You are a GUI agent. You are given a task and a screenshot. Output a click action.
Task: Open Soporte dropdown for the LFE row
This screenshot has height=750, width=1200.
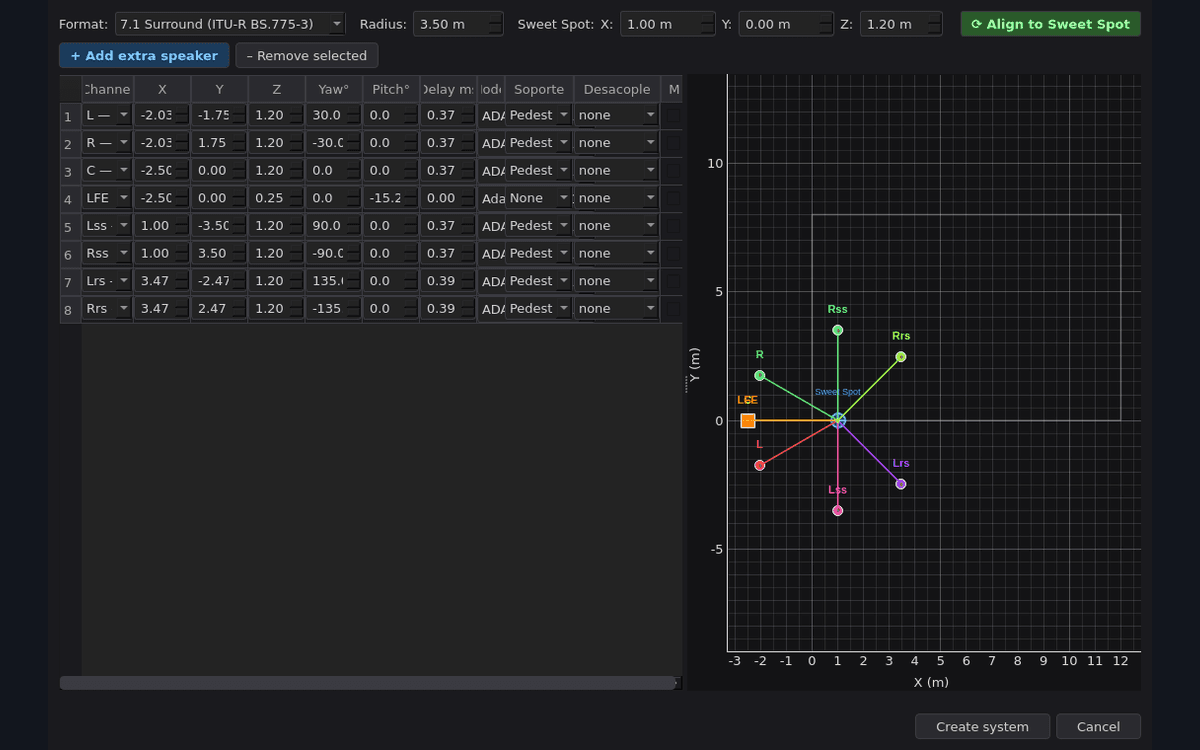[539, 199]
